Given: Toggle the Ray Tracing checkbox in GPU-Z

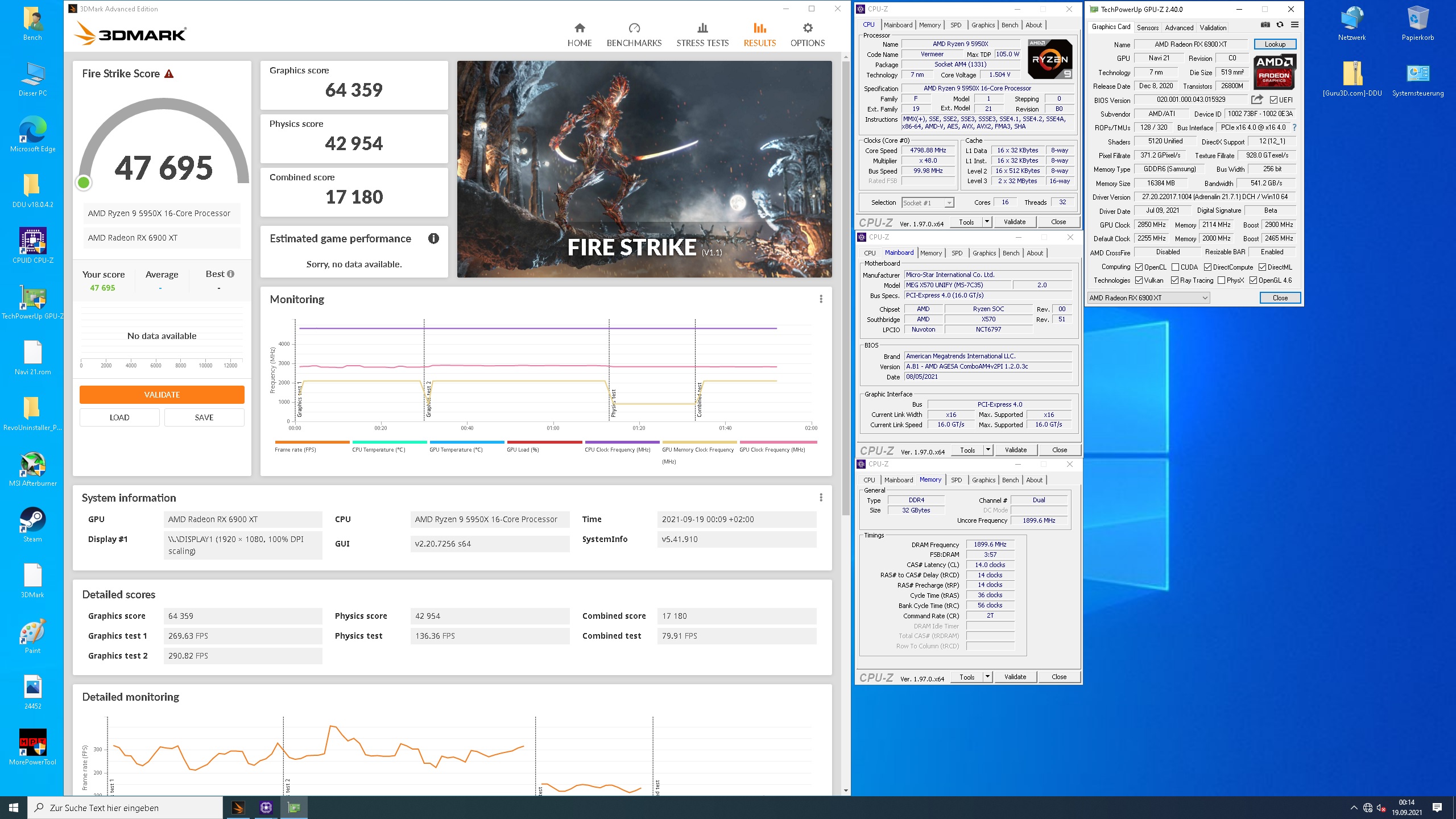Looking at the screenshot, I should [x=1174, y=280].
